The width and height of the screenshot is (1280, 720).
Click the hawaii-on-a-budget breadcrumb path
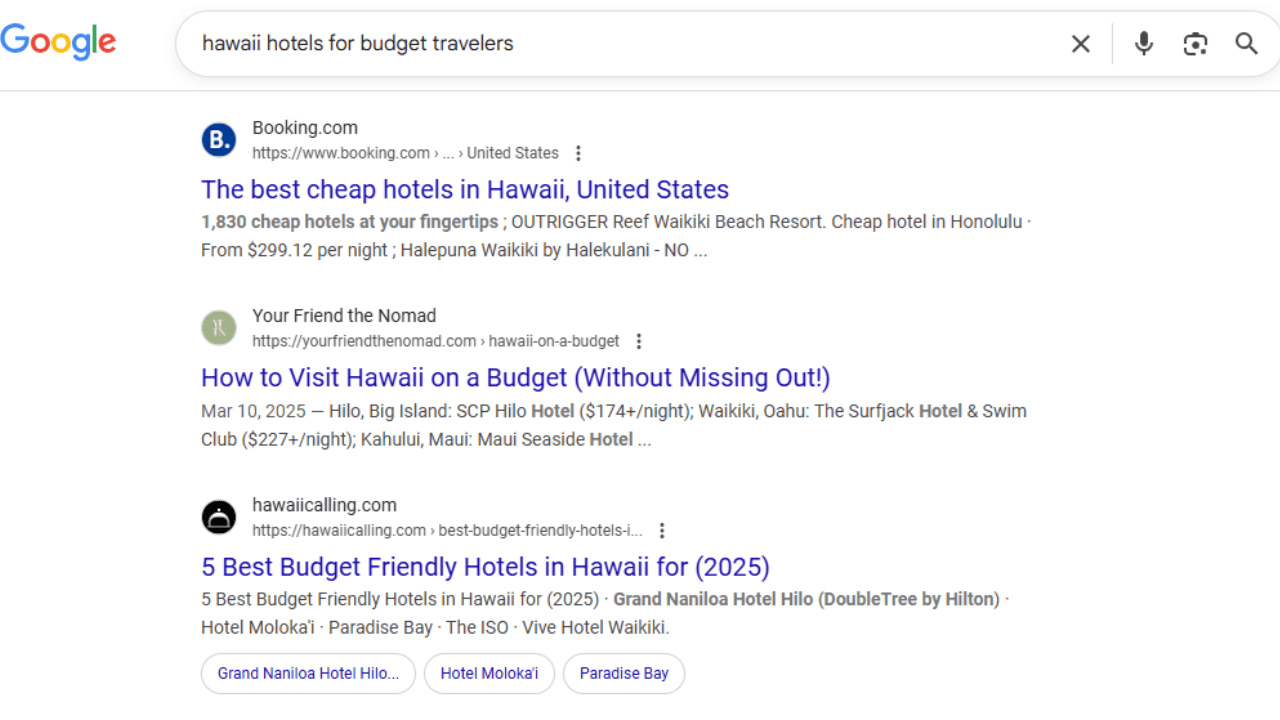point(554,341)
